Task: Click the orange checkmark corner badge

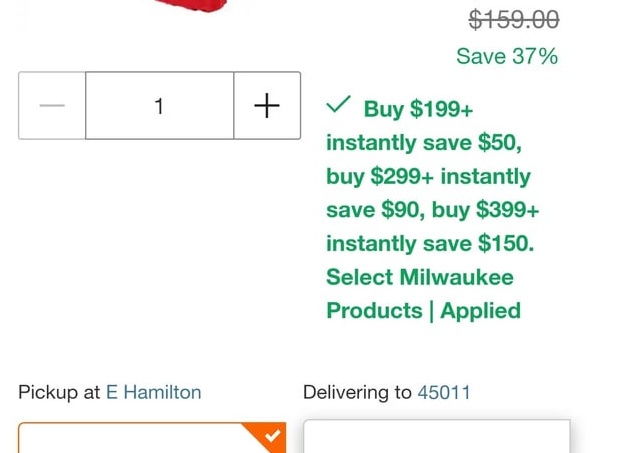Action: [x=269, y=437]
